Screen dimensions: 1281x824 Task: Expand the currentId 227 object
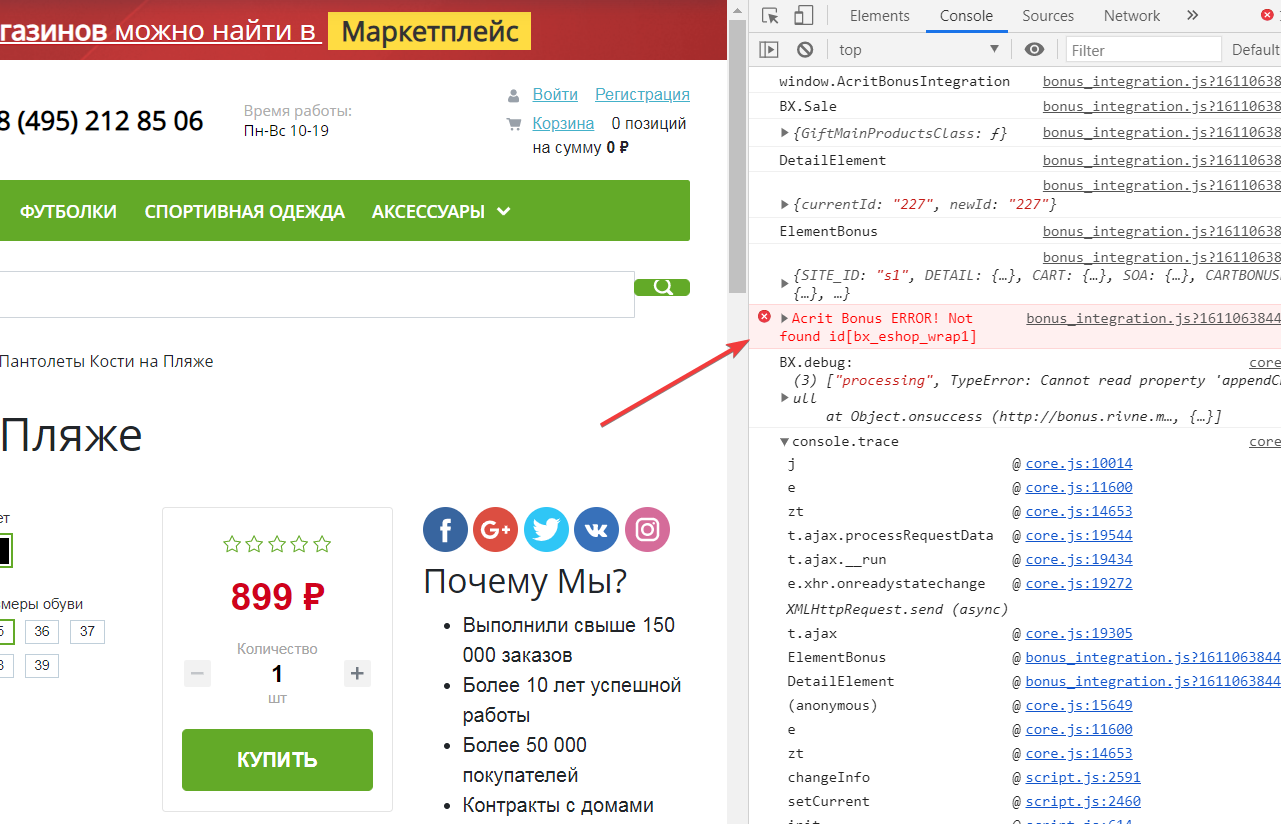click(x=785, y=204)
